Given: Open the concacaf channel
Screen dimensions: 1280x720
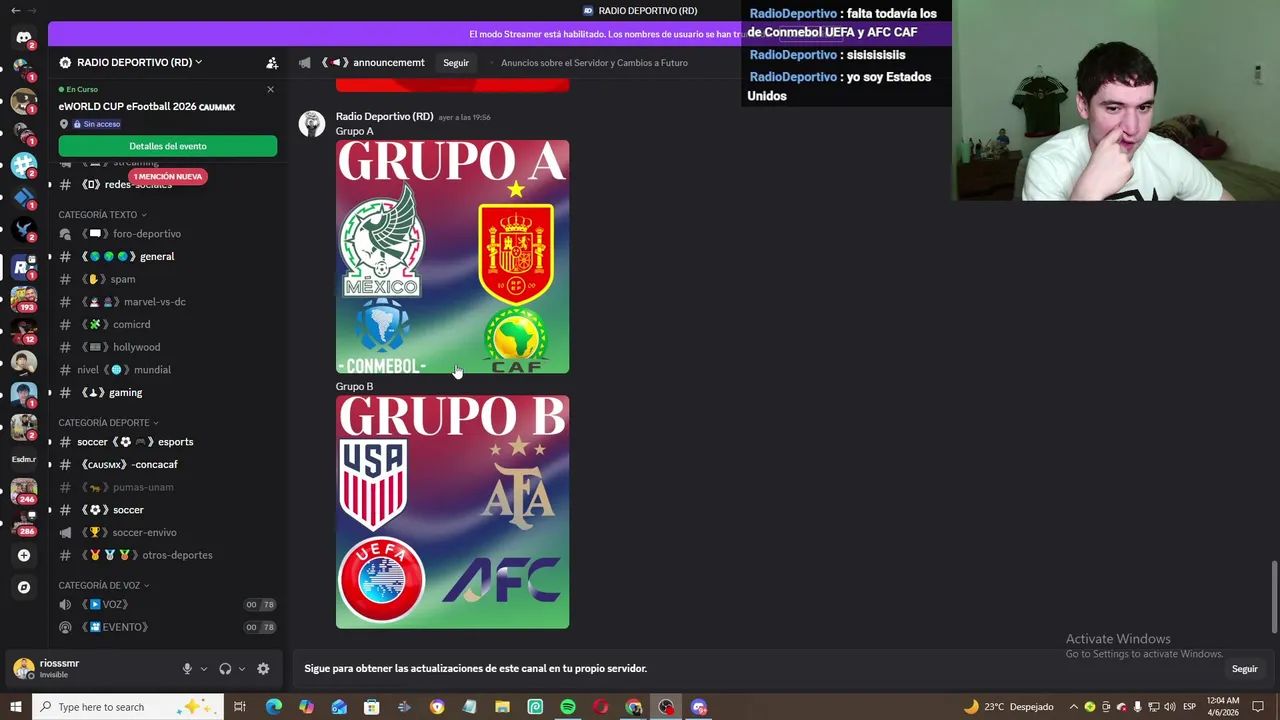Looking at the screenshot, I should [167, 465].
